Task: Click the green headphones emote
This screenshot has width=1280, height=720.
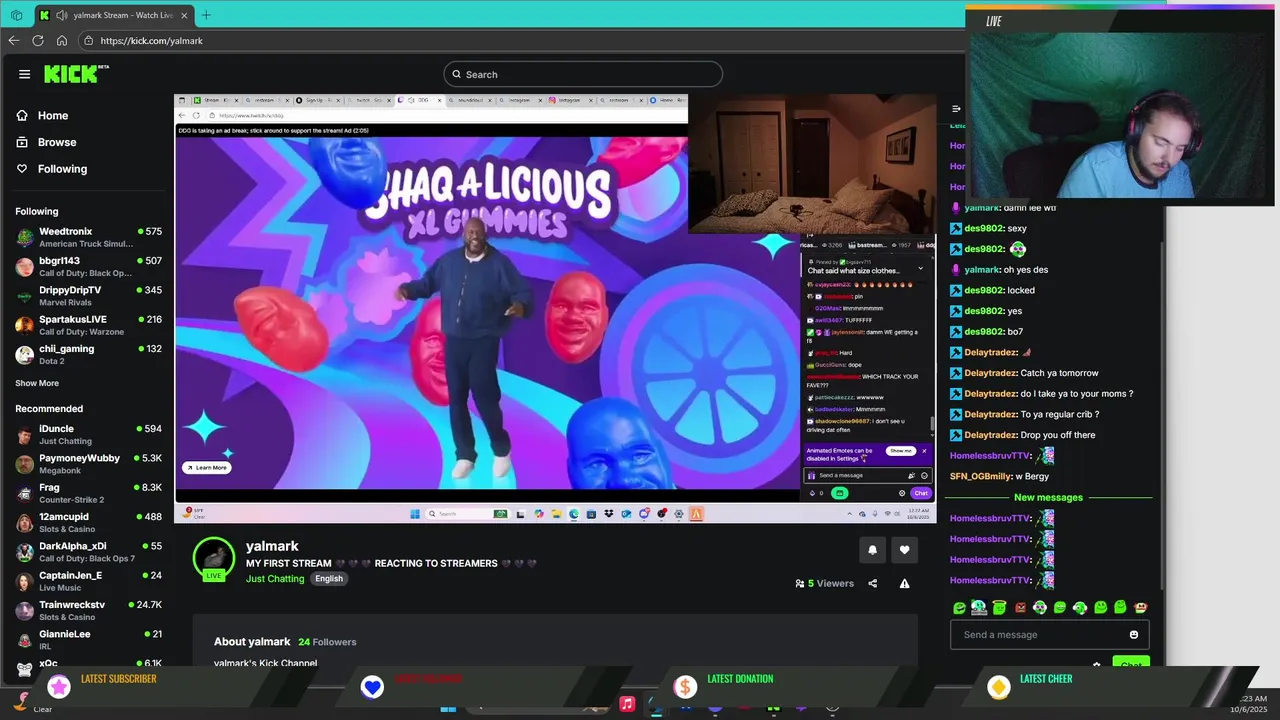Action: pos(1080,607)
